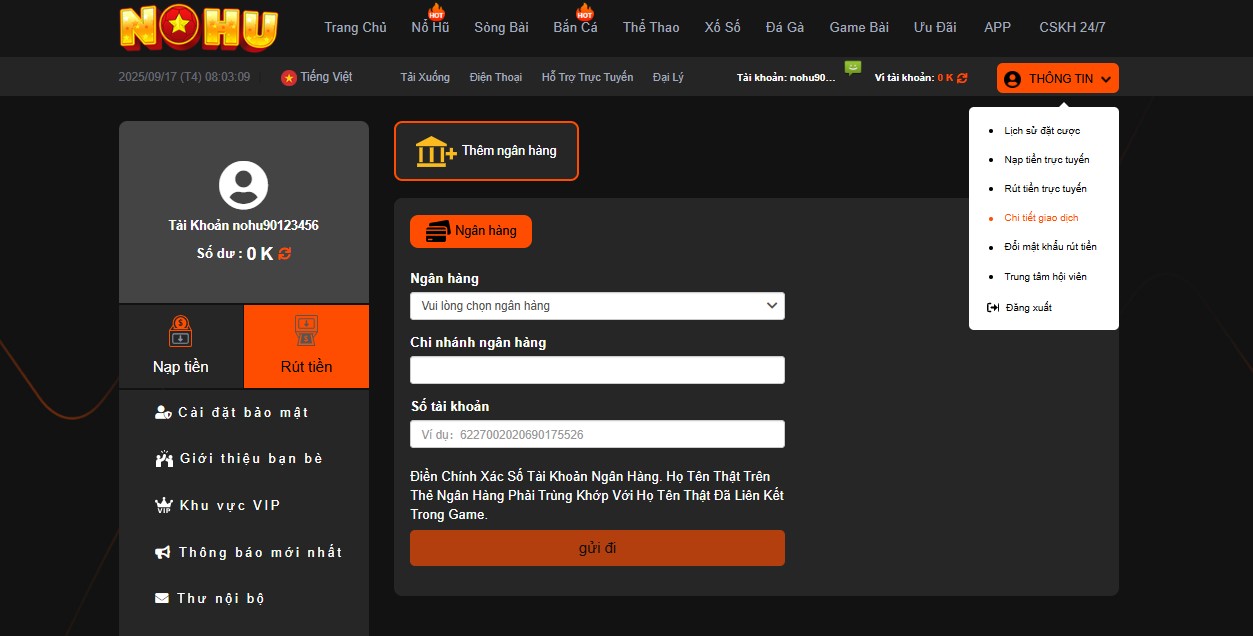The height and width of the screenshot is (636, 1253).
Task: Click the Số tài khoản input field
Action: pos(597,434)
